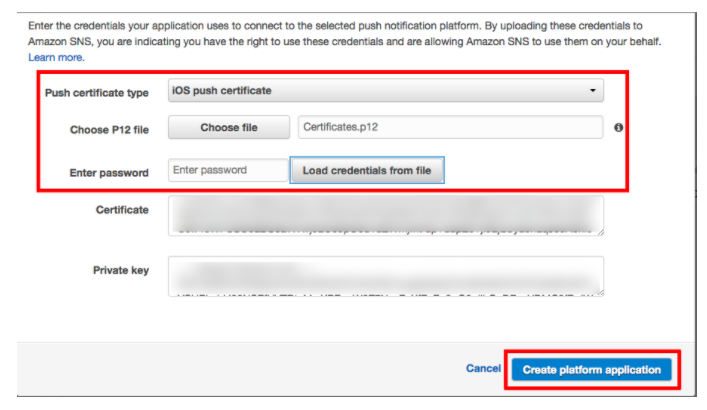
Task: Open the Push certificate type dropdown
Action: tap(386, 91)
